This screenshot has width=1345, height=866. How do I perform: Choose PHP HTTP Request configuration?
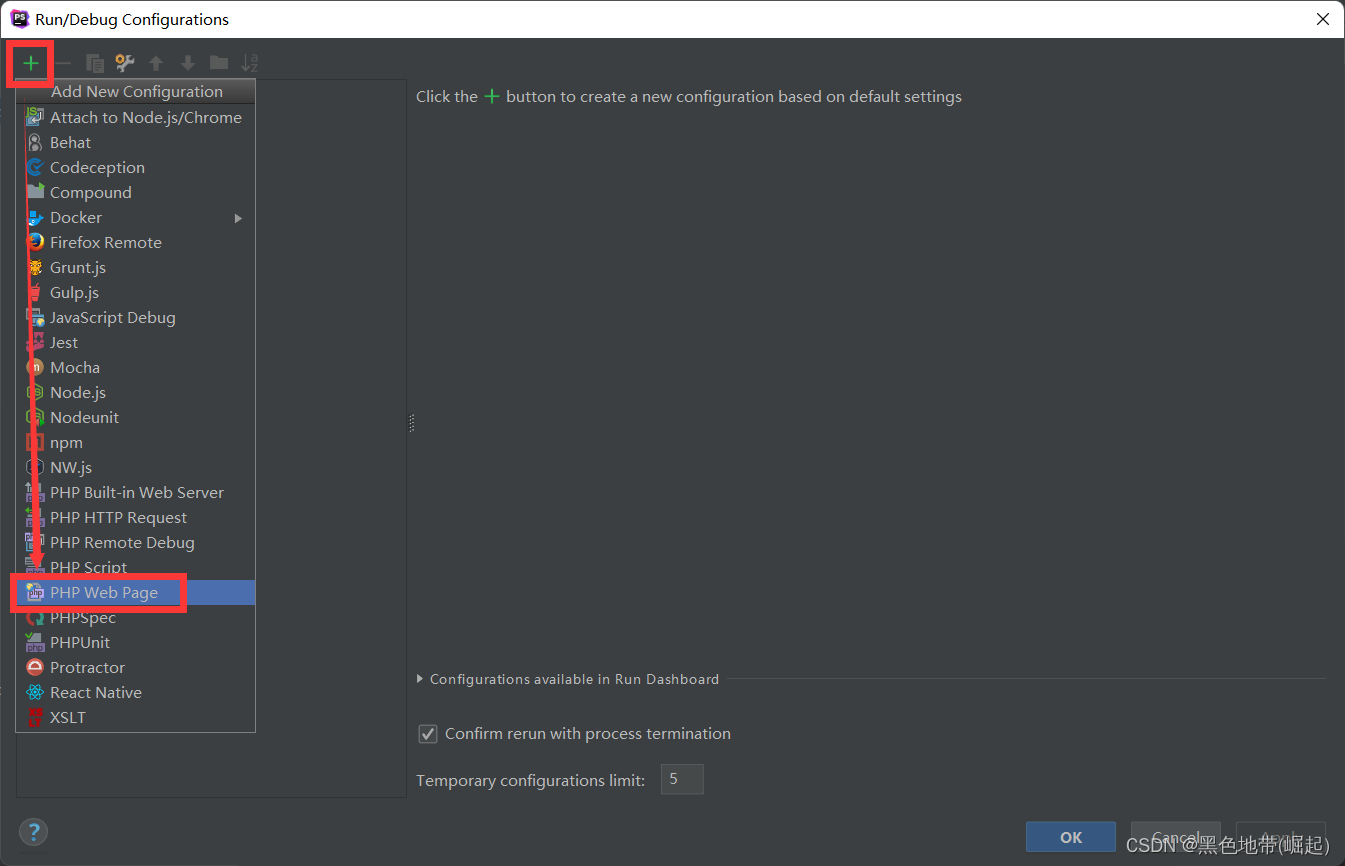pyautogui.click(x=136, y=517)
